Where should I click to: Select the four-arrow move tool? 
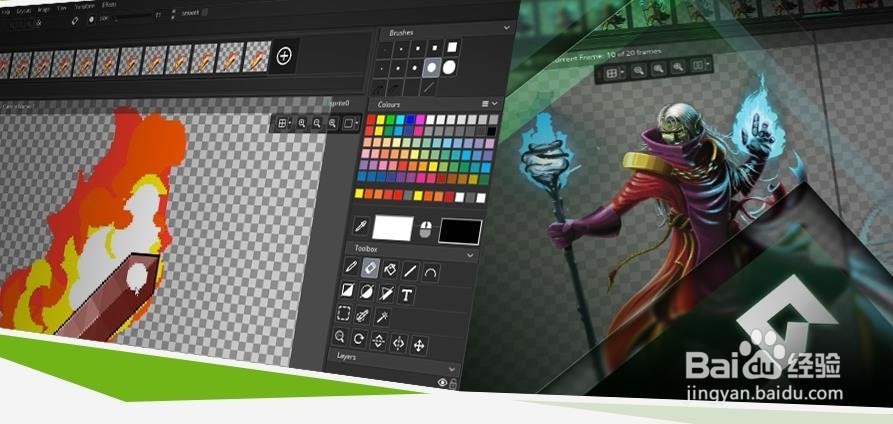pos(419,345)
